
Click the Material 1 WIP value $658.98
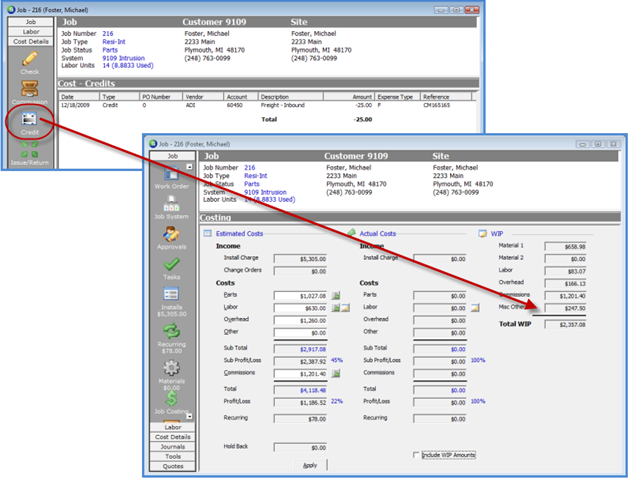565,247
